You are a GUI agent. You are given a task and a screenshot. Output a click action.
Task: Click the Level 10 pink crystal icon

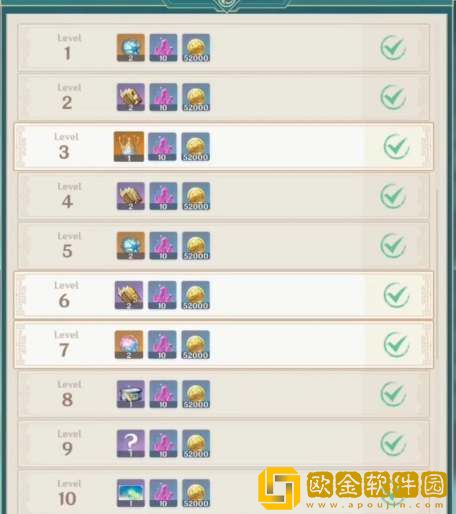click(163, 493)
